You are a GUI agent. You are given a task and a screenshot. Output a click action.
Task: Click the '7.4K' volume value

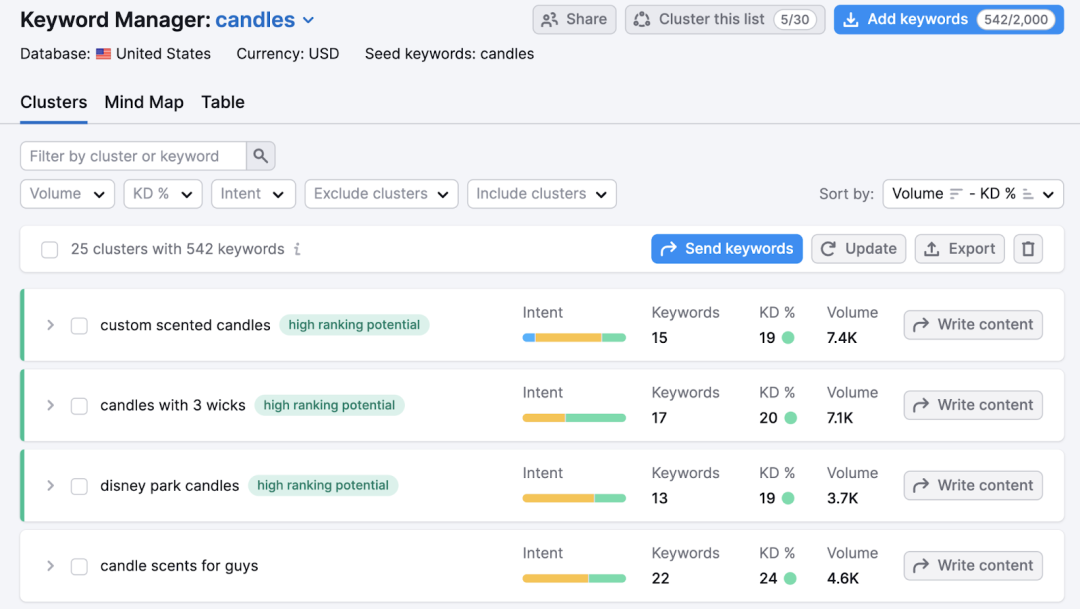click(x=842, y=338)
